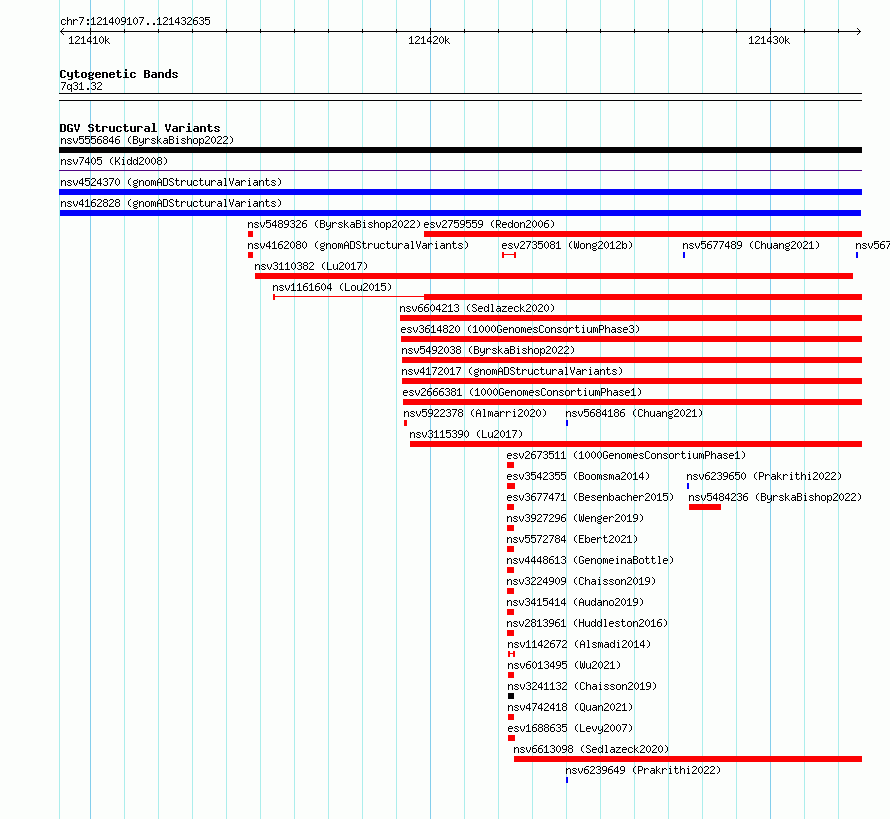Viewport: 890px width, 819px height.
Task: Open nsv6239649 (Prakrithi2022) label
Action: [643, 770]
